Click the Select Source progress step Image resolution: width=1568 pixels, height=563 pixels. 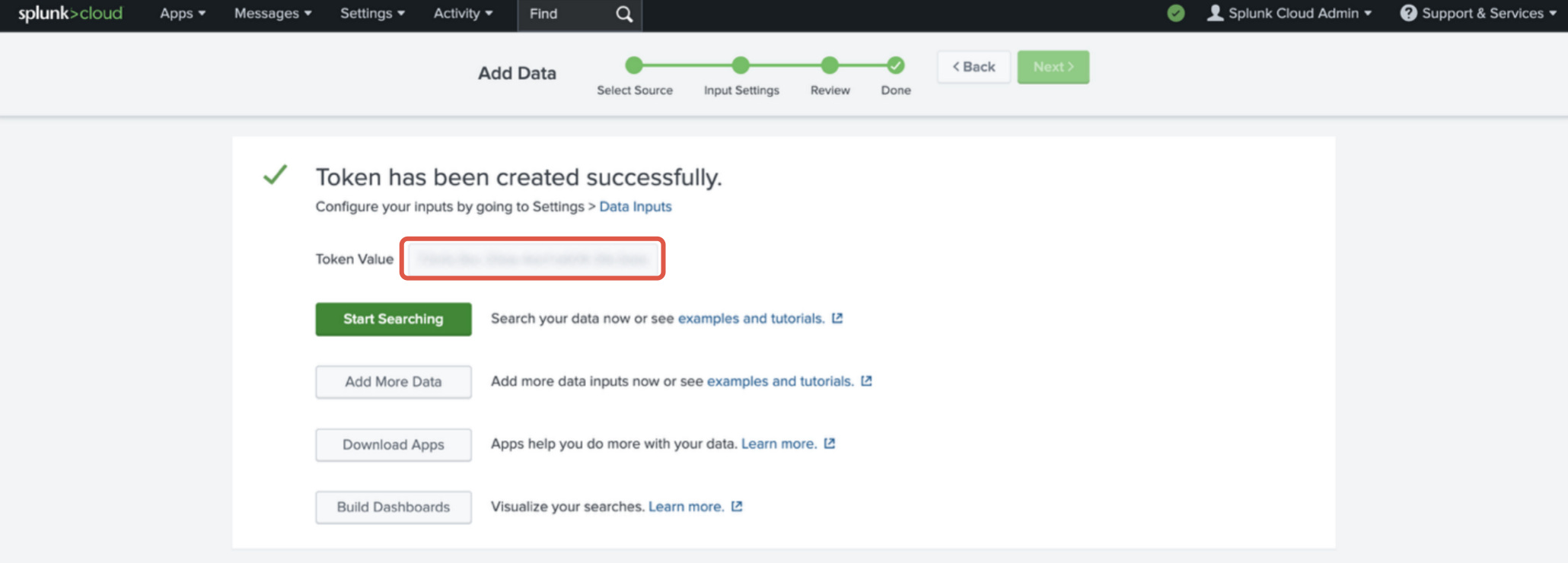pyautogui.click(x=634, y=66)
